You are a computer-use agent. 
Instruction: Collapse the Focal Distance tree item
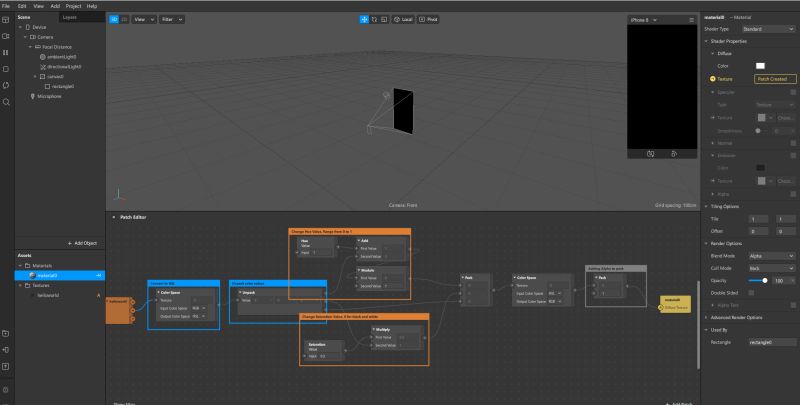pos(30,47)
